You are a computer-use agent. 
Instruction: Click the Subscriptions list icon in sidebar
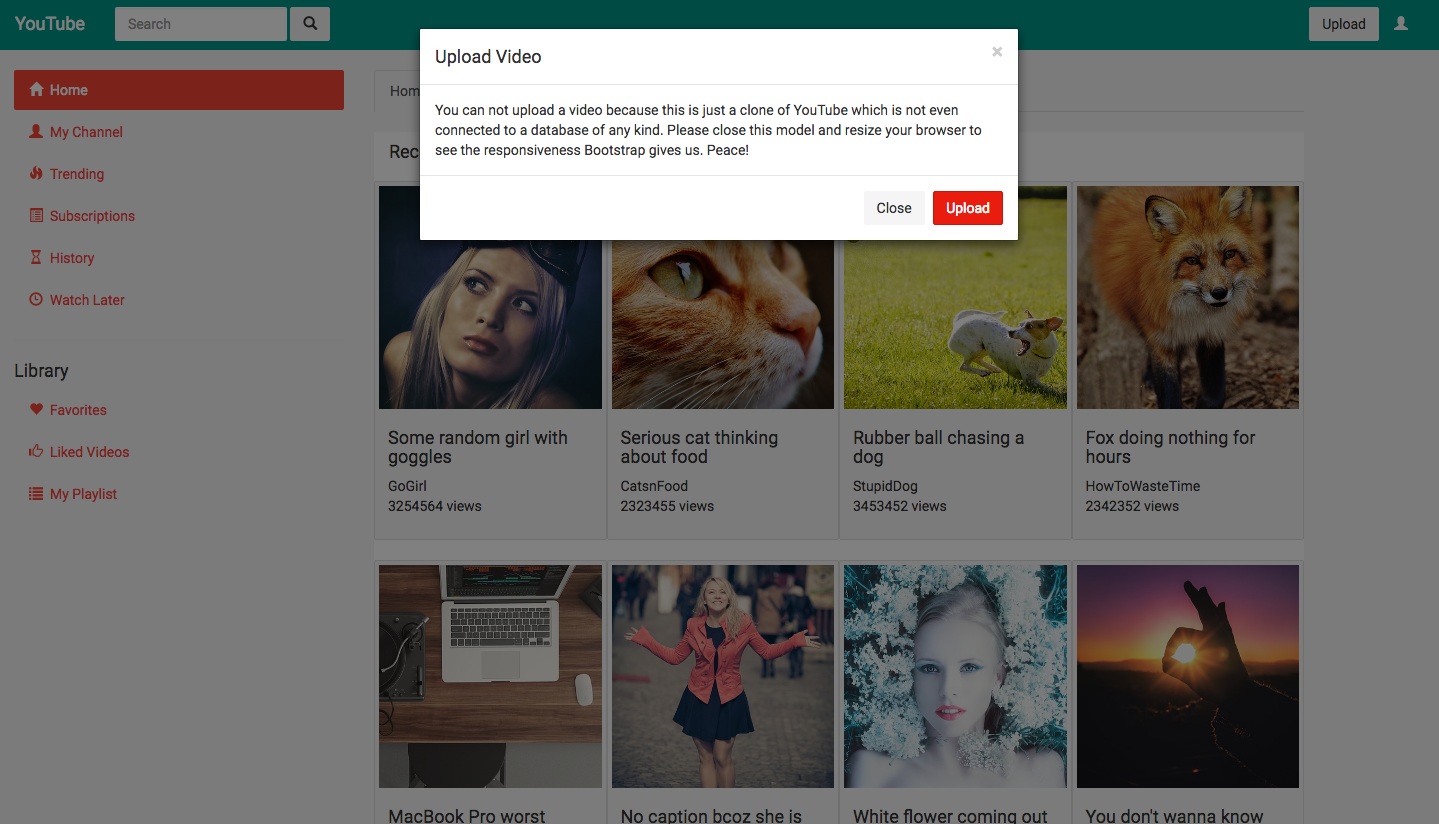[x=36, y=216]
